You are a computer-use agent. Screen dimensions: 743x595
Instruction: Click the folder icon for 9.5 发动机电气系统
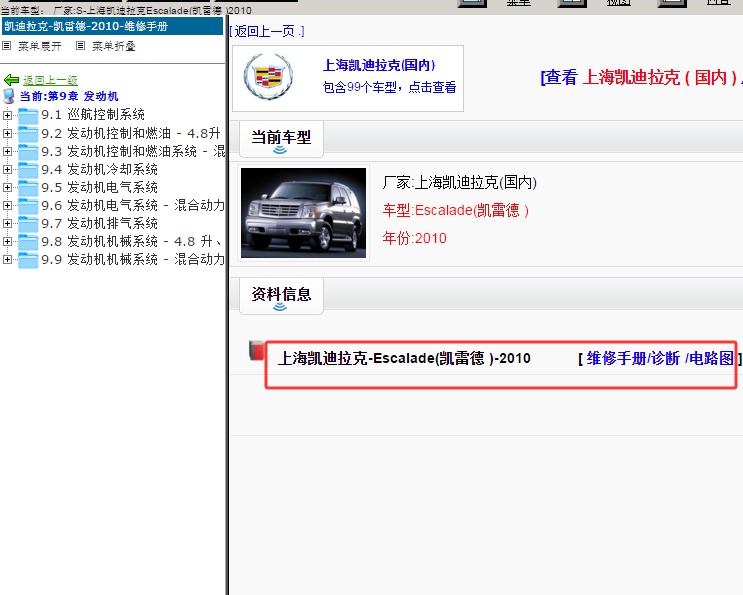click(28, 188)
